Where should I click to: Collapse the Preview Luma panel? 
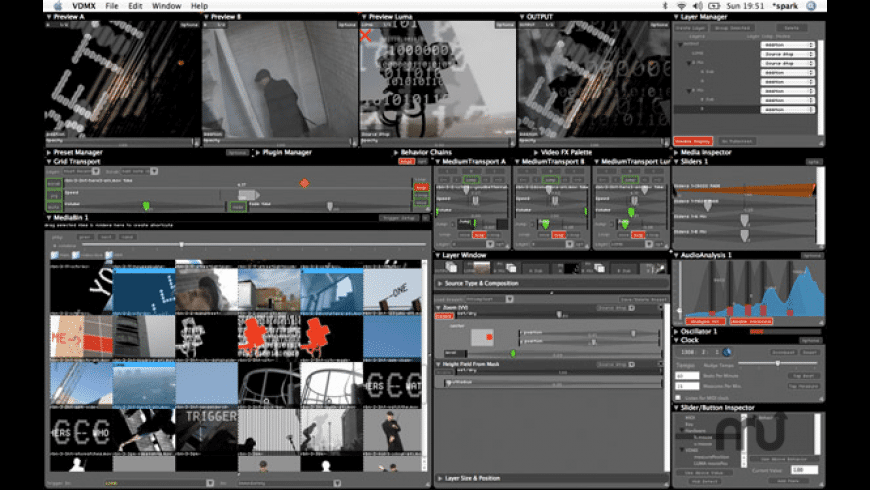(364, 17)
